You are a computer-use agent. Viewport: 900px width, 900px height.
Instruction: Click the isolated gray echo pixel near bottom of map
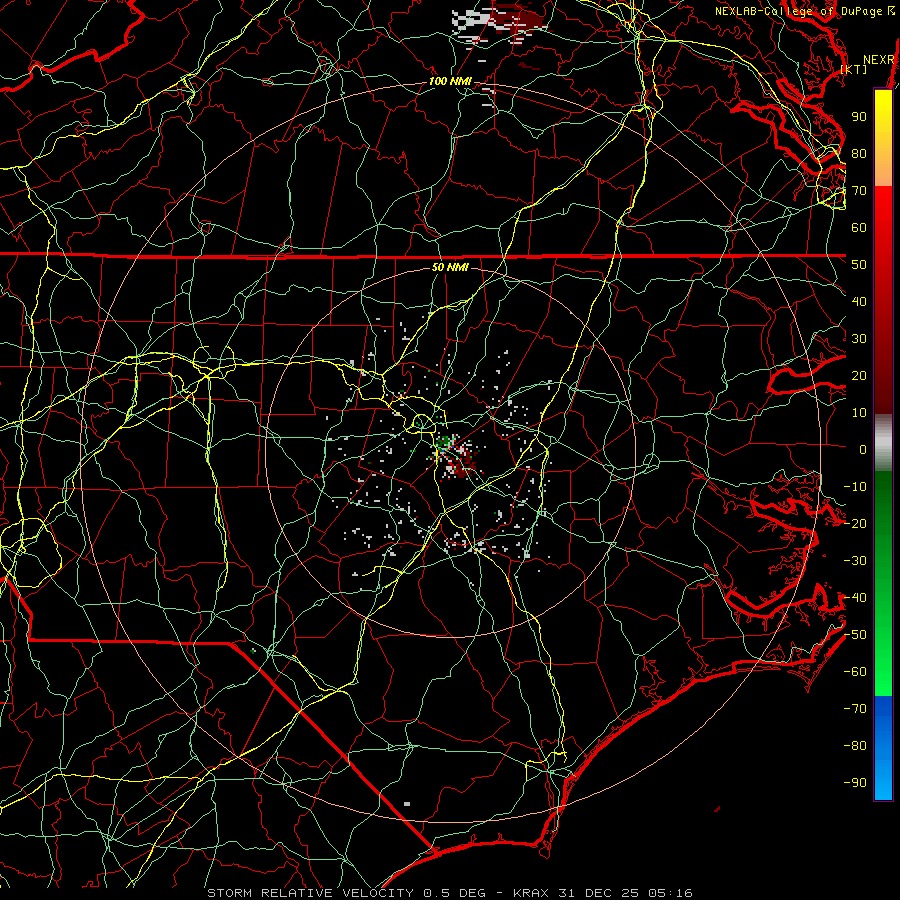[407, 804]
